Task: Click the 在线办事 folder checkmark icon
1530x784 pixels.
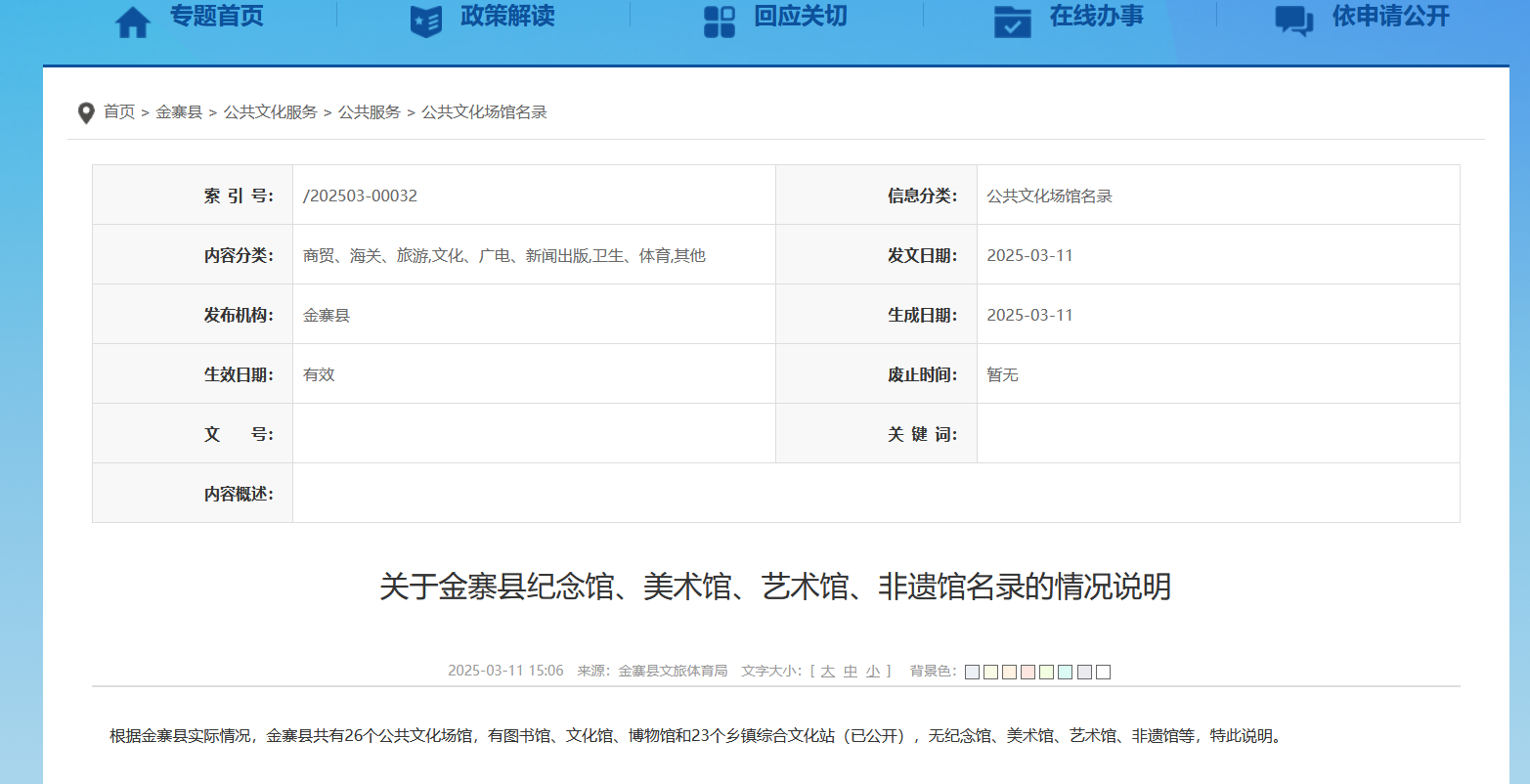Action: (1012, 21)
